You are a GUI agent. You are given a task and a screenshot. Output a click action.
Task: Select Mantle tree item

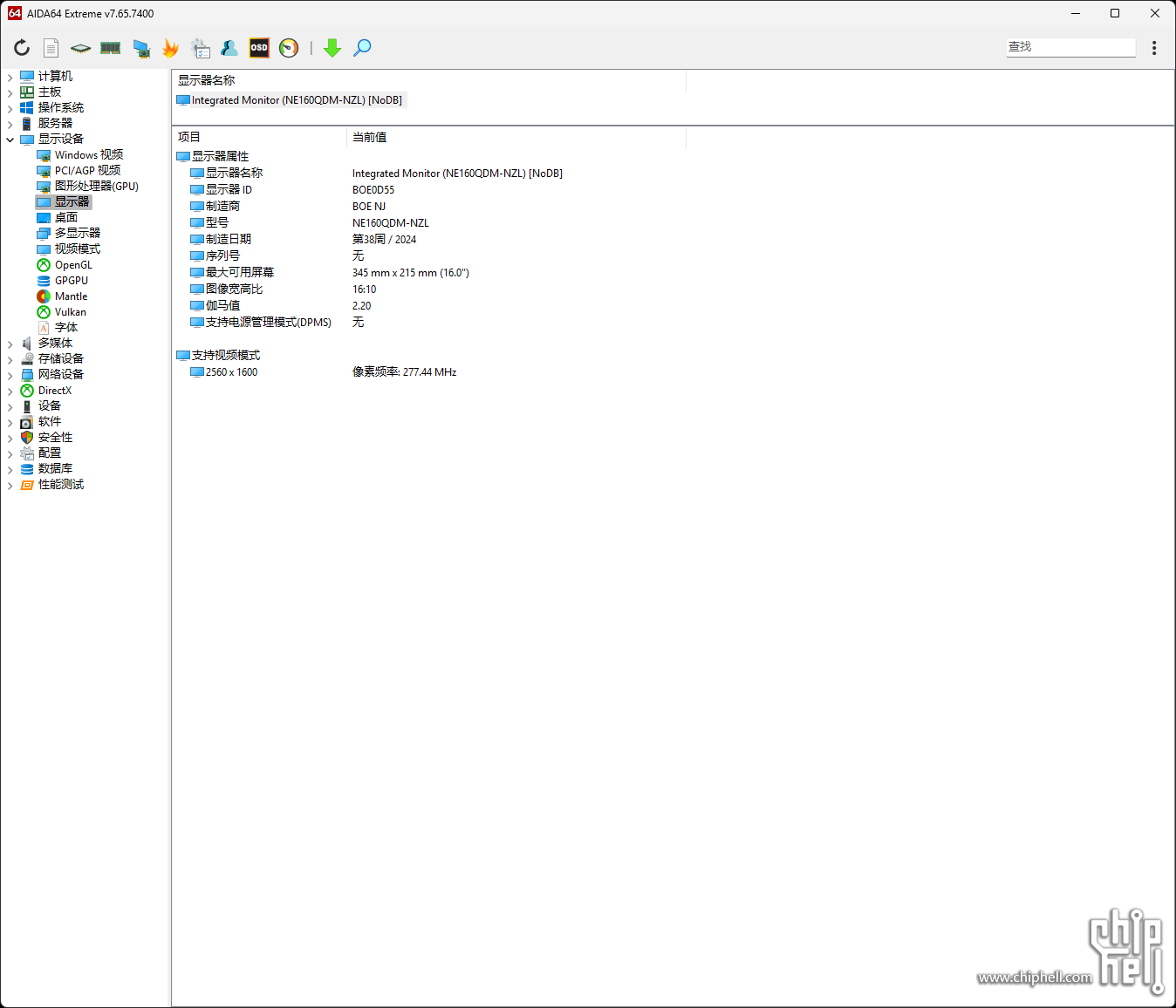62,296
